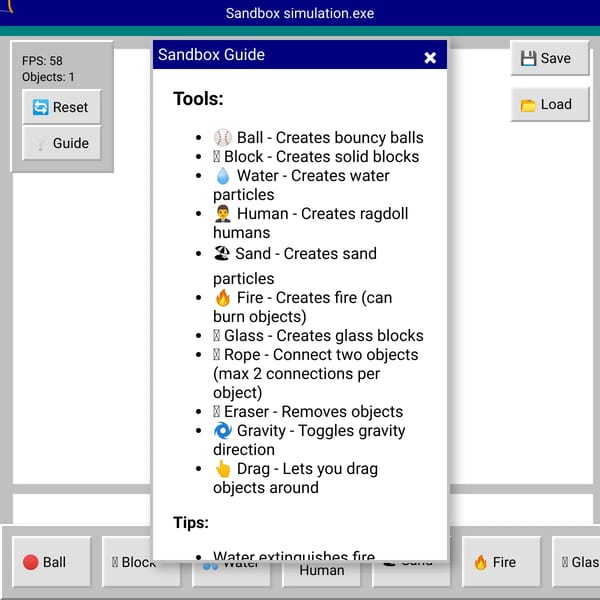This screenshot has height=600, width=600.
Task: Click the 'Tools:' heading
Action: [x=198, y=99]
